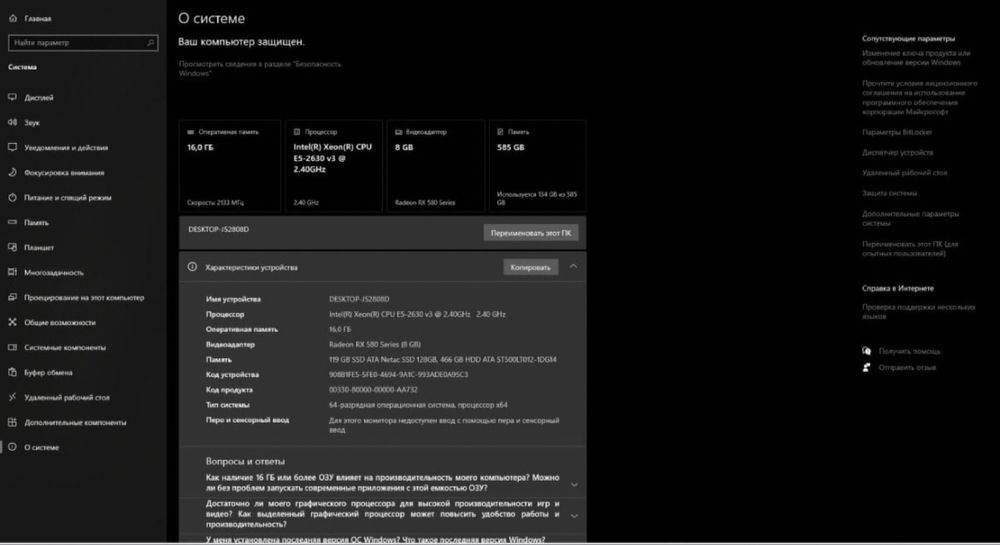Open Дополнительные параметры системы link
This screenshot has width=1000, height=545.
tap(910, 219)
